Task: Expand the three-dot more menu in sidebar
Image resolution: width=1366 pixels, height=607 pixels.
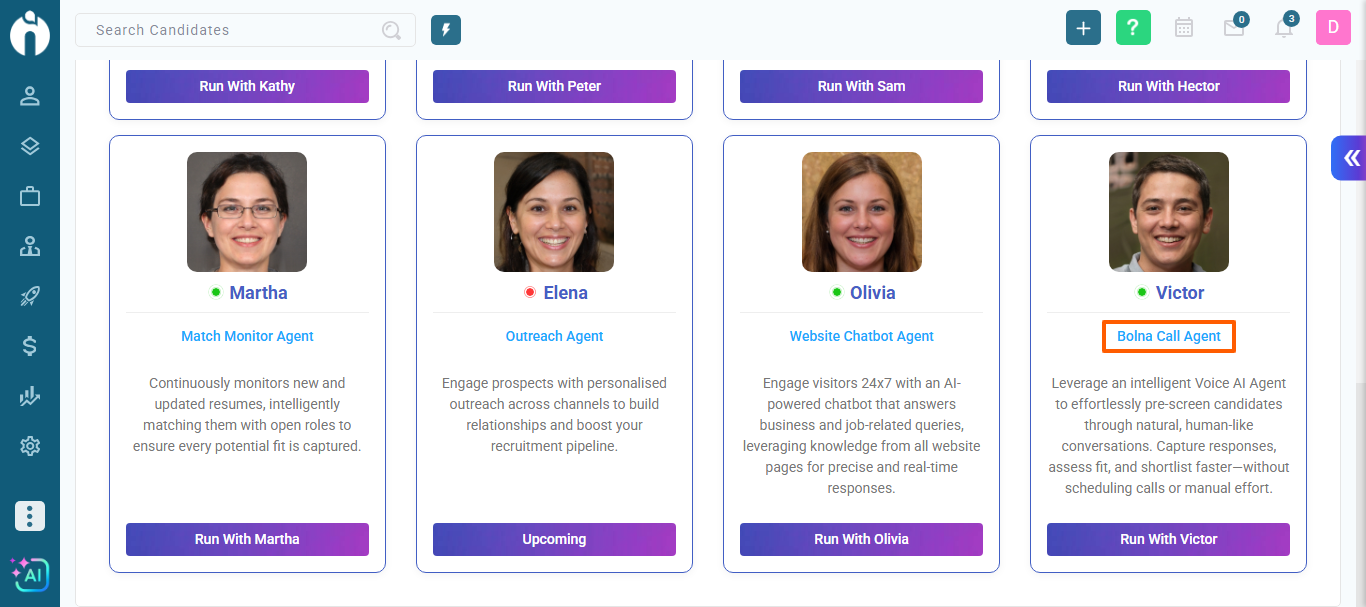Action: [30, 516]
